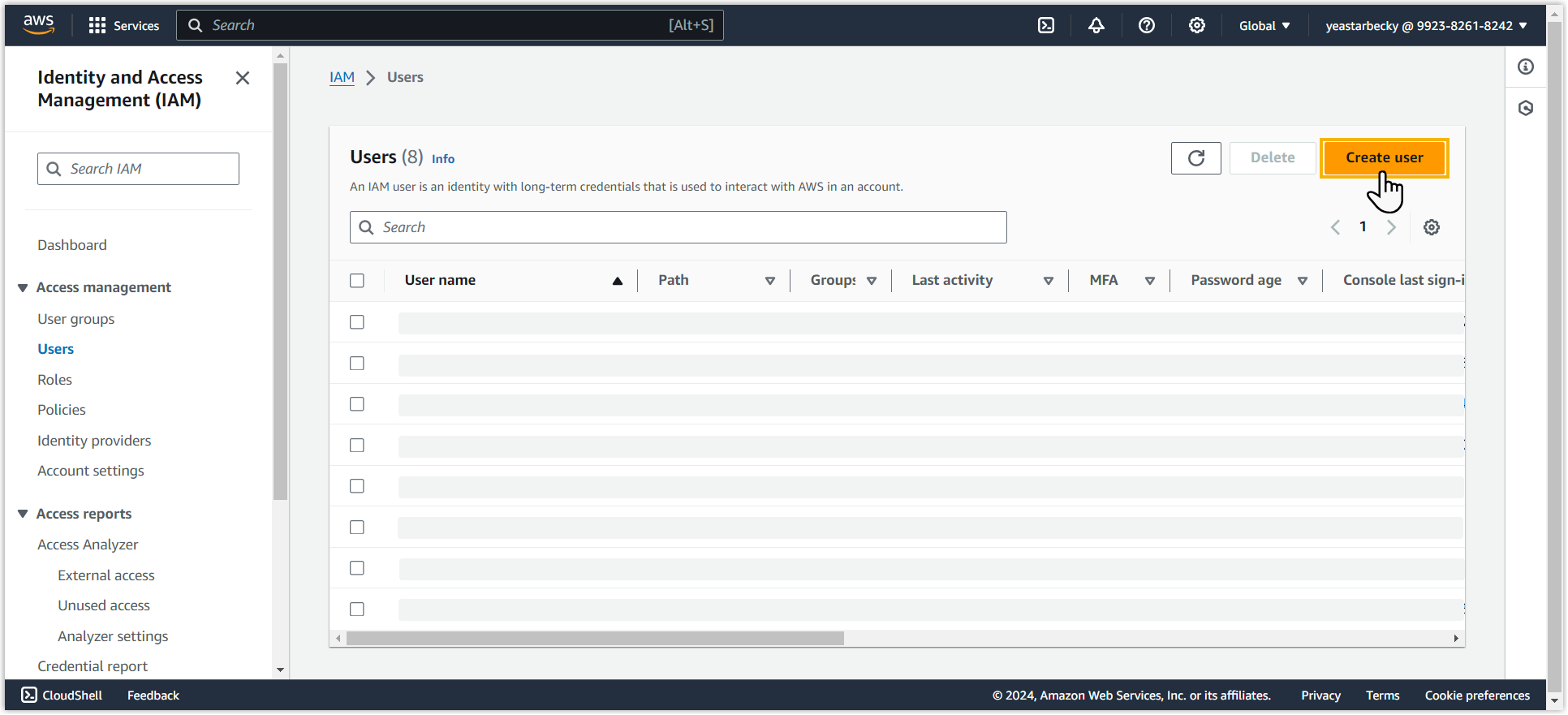Open the help question mark menu
The width and height of the screenshot is (1568, 715).
[1147, 25]
